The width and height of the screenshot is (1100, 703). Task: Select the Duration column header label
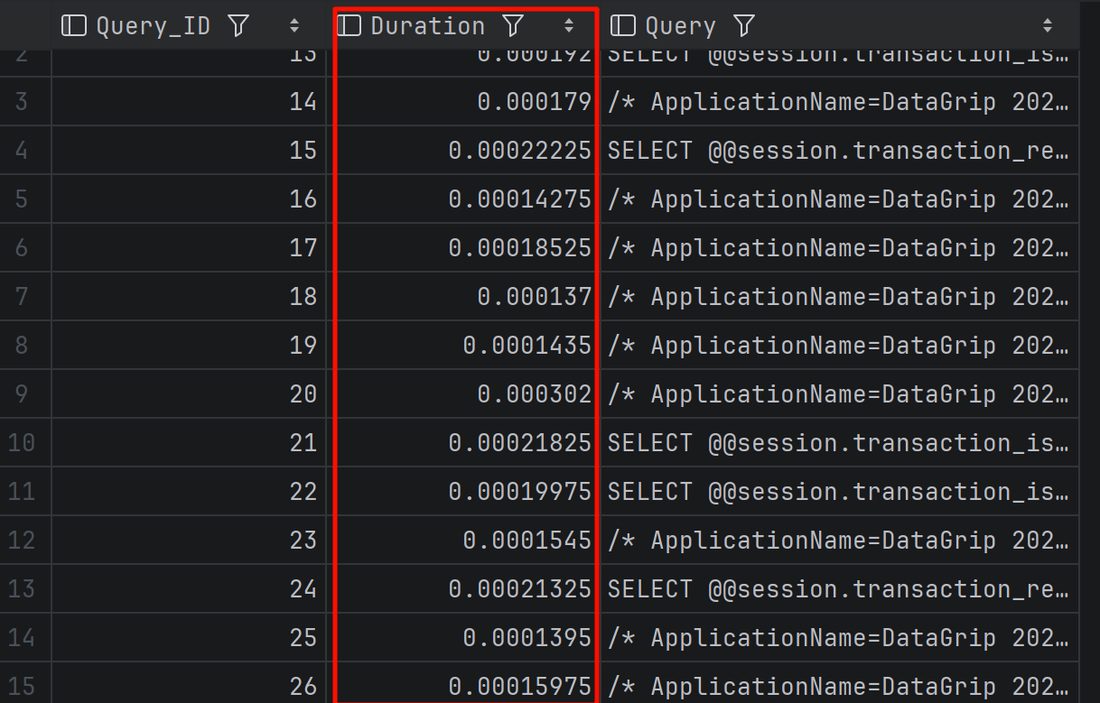point(428,27)
